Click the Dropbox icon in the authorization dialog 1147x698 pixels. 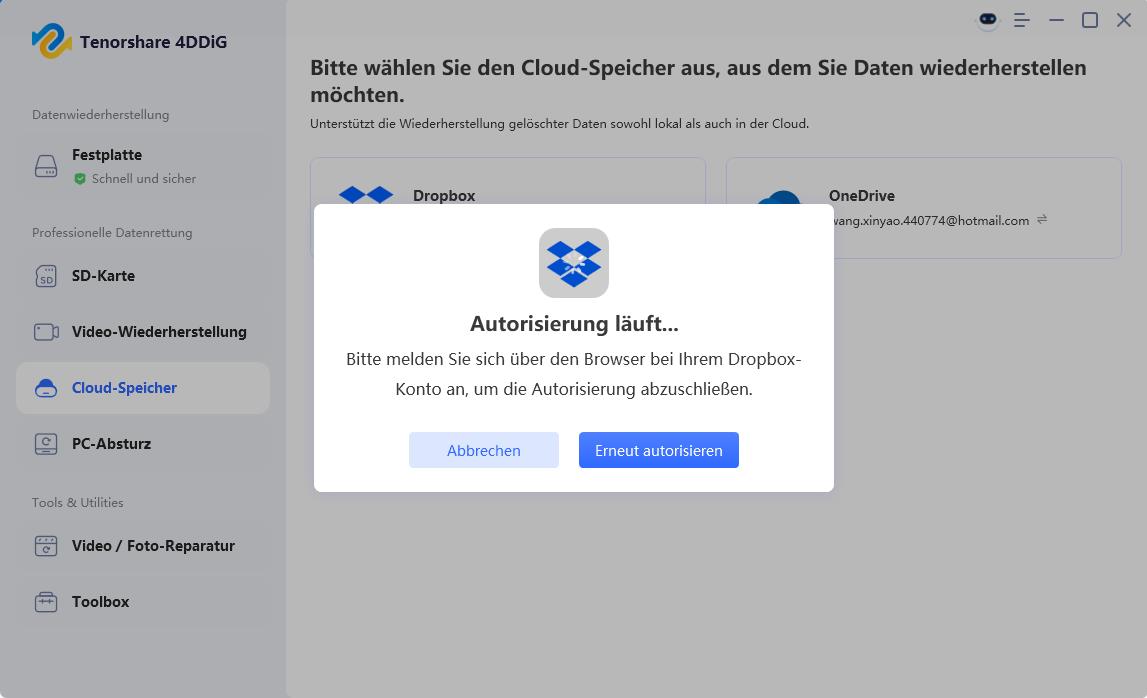click(x=573, y=263)
